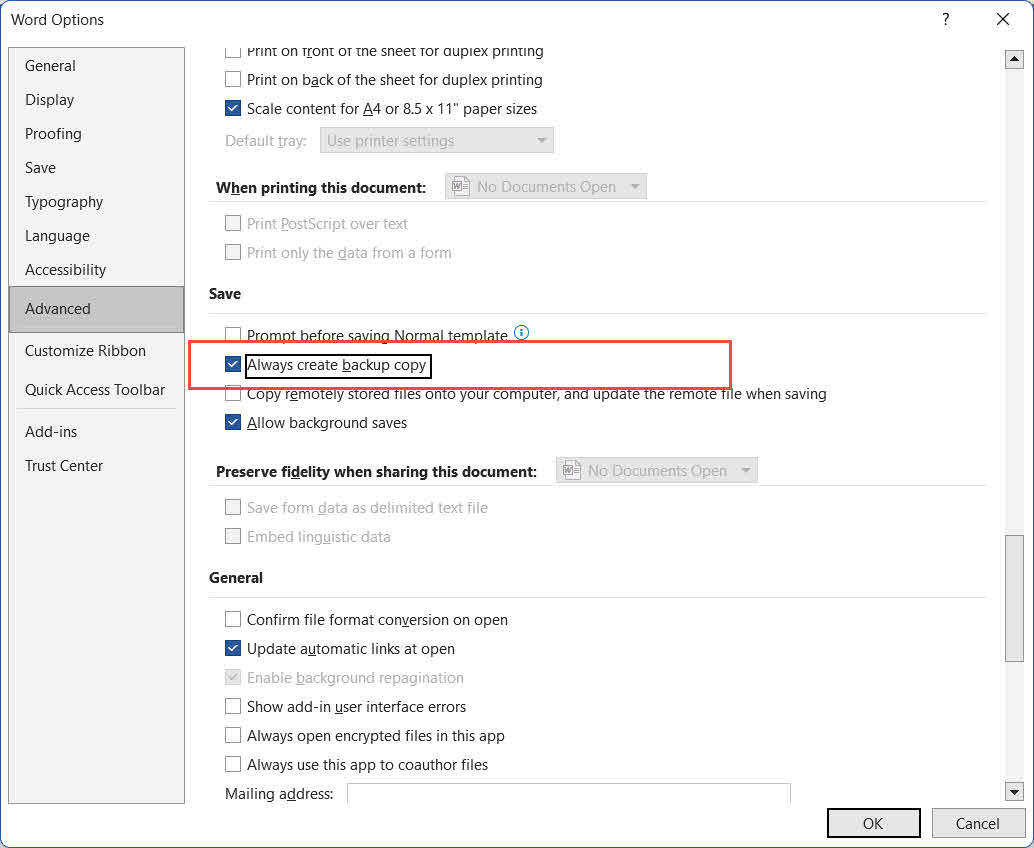This screenshot has height=848, width=1034.
Task: Click the Cancel button
Action: 977,824
